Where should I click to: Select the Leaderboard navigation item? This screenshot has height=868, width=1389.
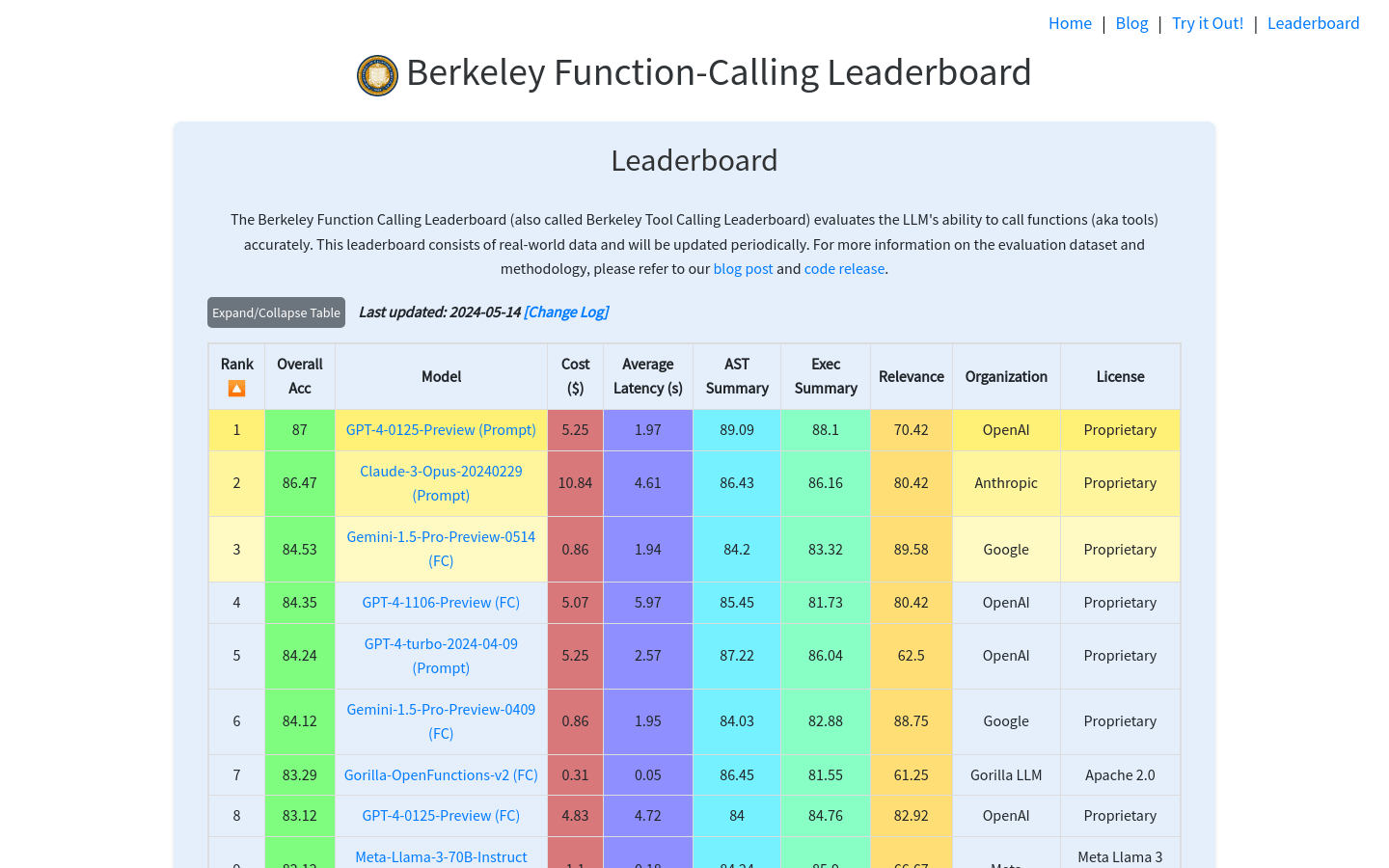(x=1313, y=22)
